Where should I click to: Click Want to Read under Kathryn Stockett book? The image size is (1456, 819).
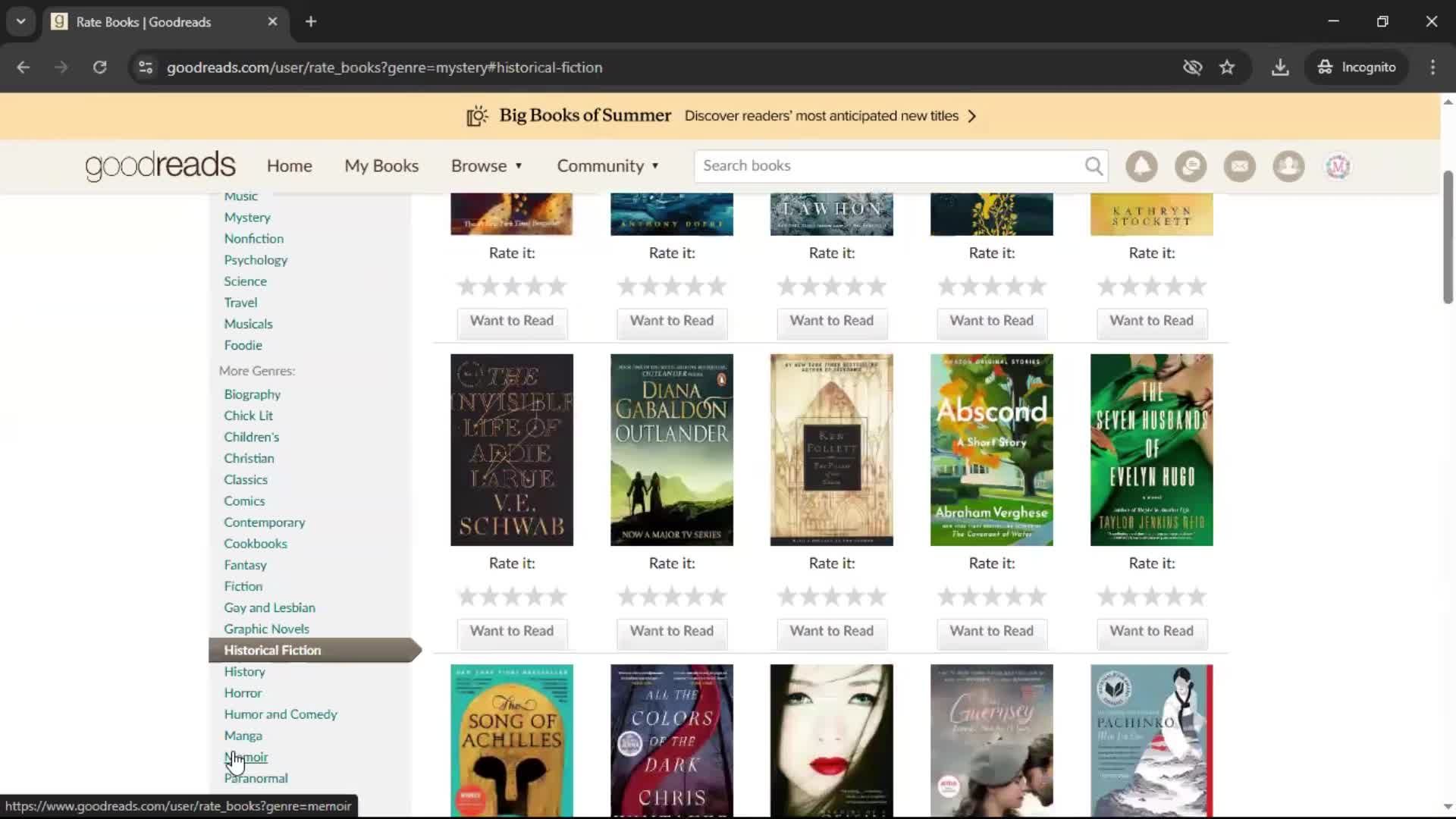1152,321
